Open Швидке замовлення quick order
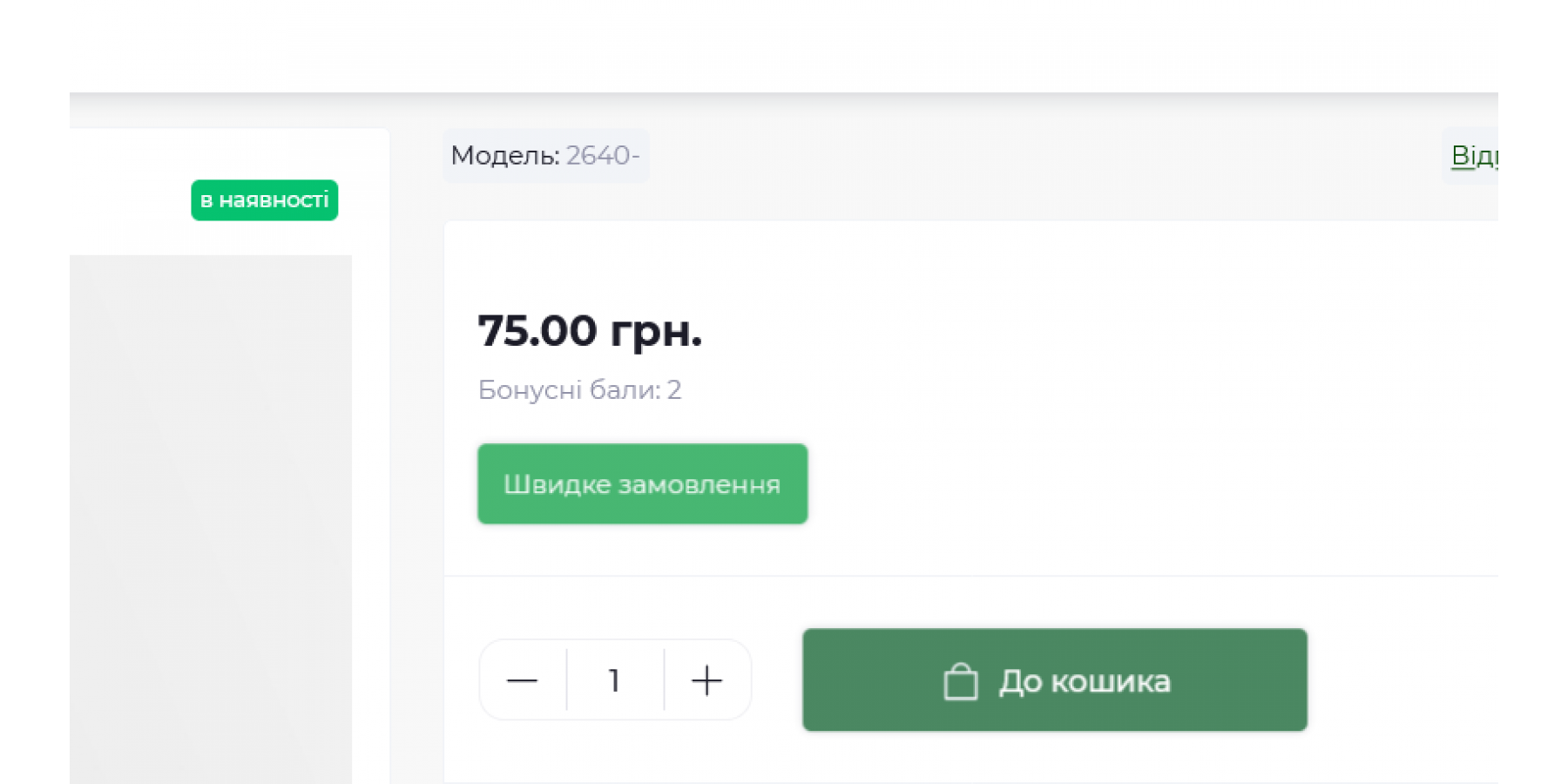 pyautogui.click(x=642, y=484)
